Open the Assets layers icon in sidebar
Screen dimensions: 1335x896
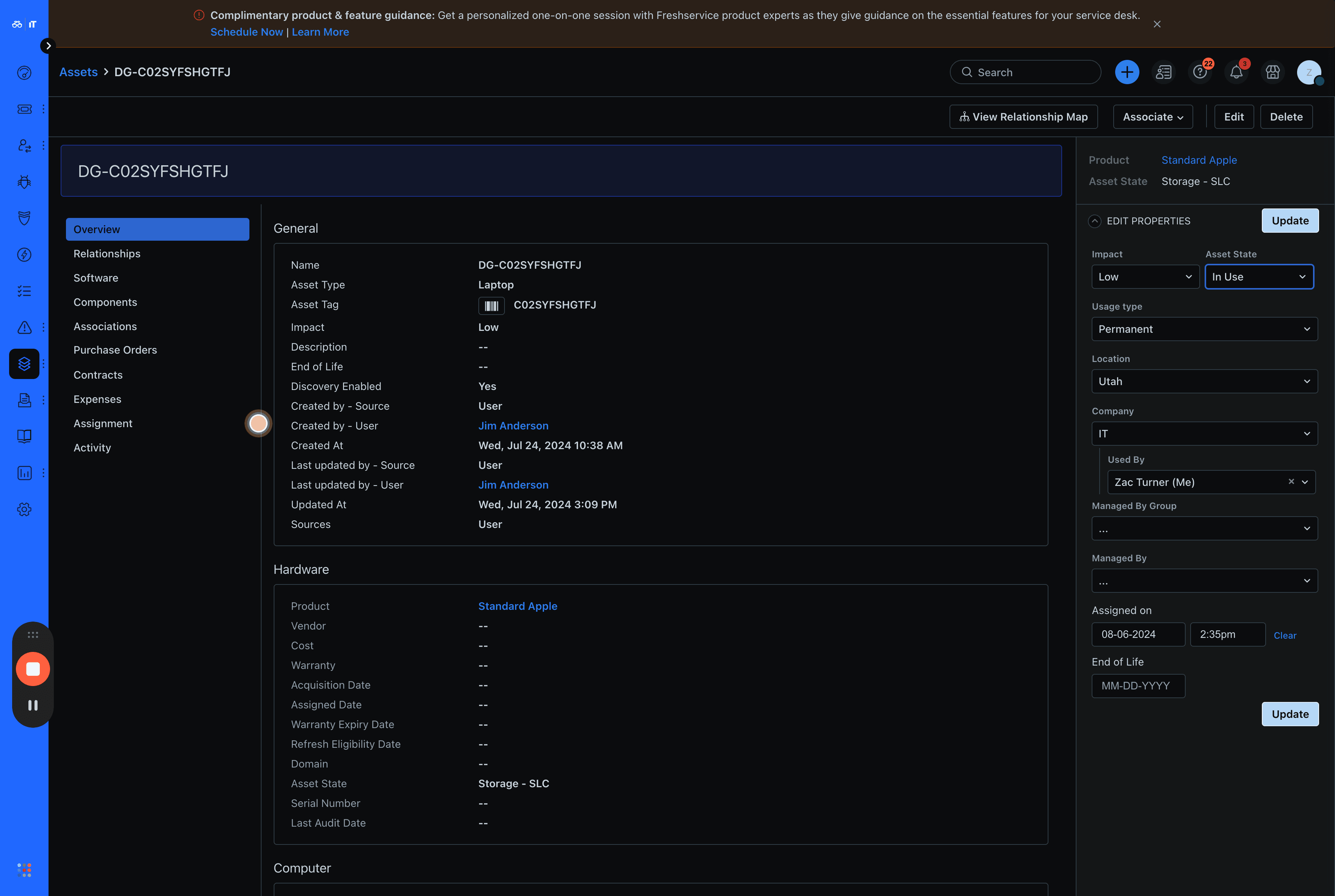tap(24, 363)
